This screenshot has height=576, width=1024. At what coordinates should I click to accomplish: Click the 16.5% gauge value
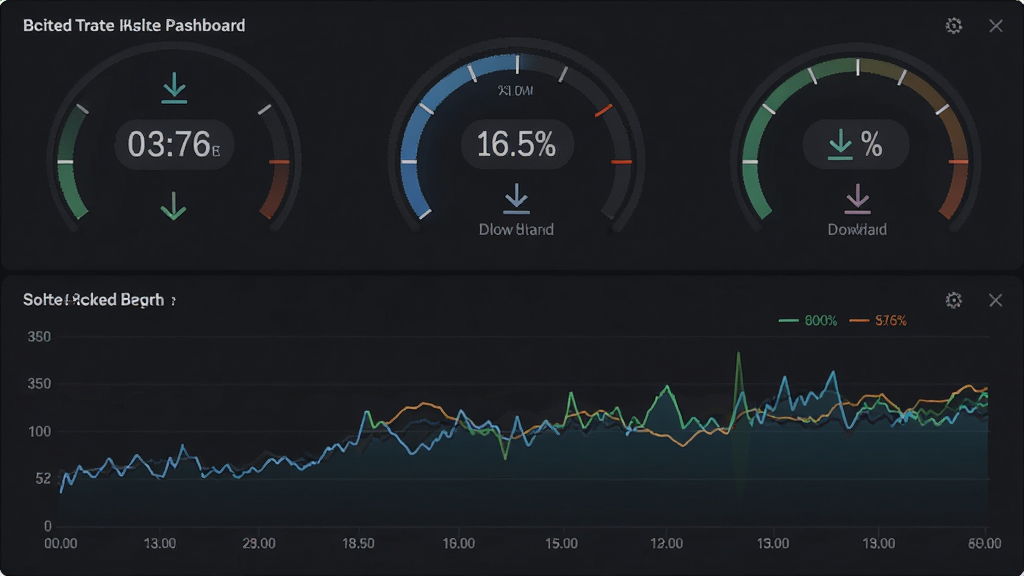coord(517,144)
